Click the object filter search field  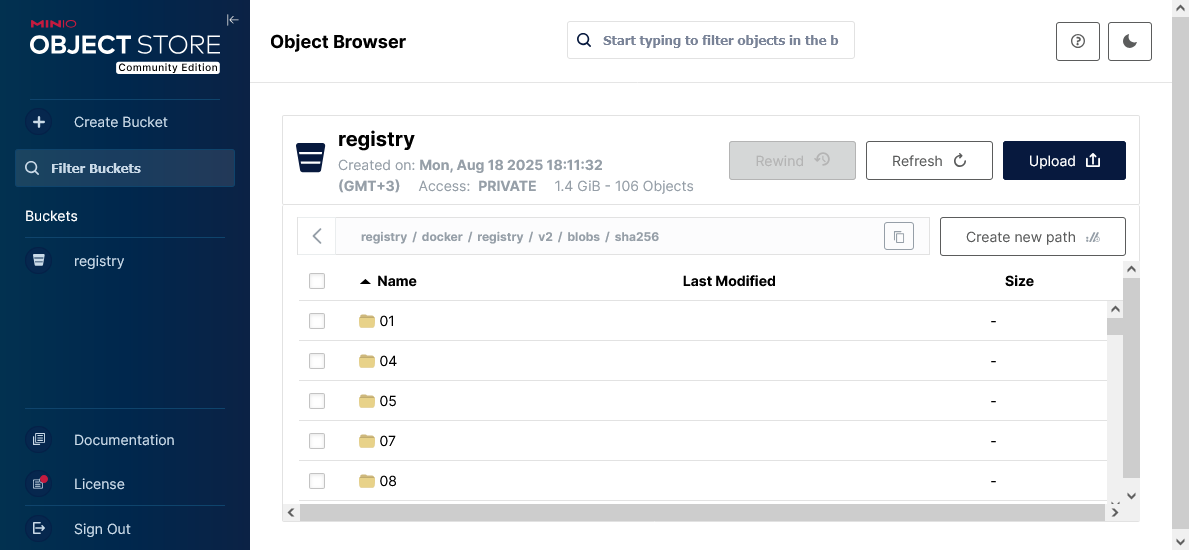click(720, 41)
